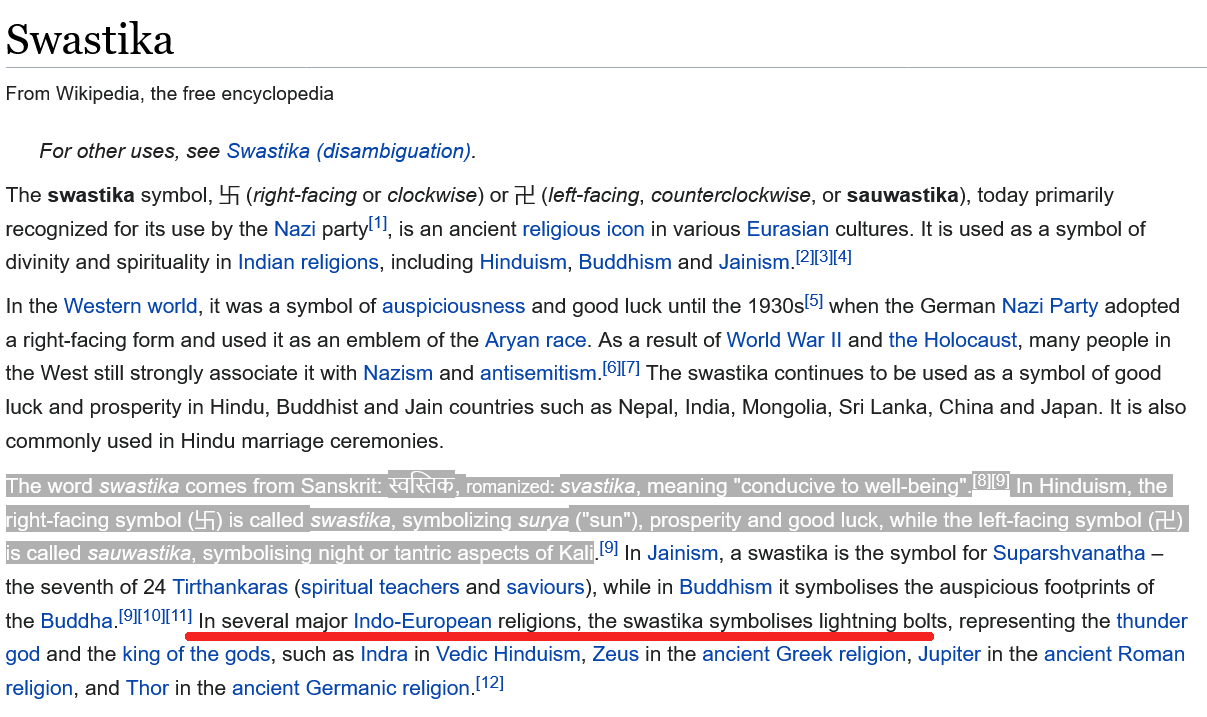
Task: Open the Western world link
Action: click(131, 306)
